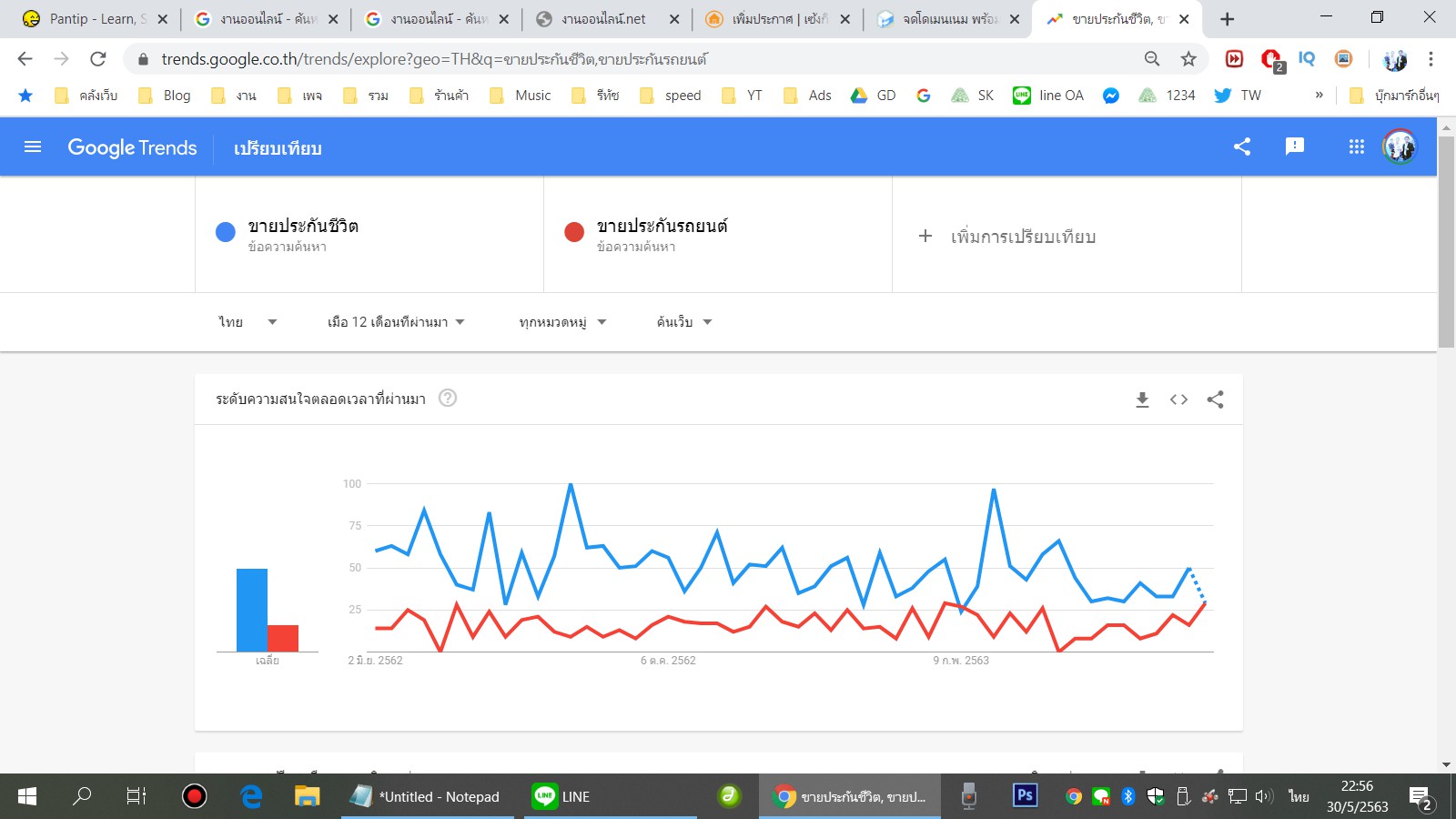Click the zoom magnifier icon in address bar
The height and width of the screenshot is (819, 1456).
[x=1152, y=59]
